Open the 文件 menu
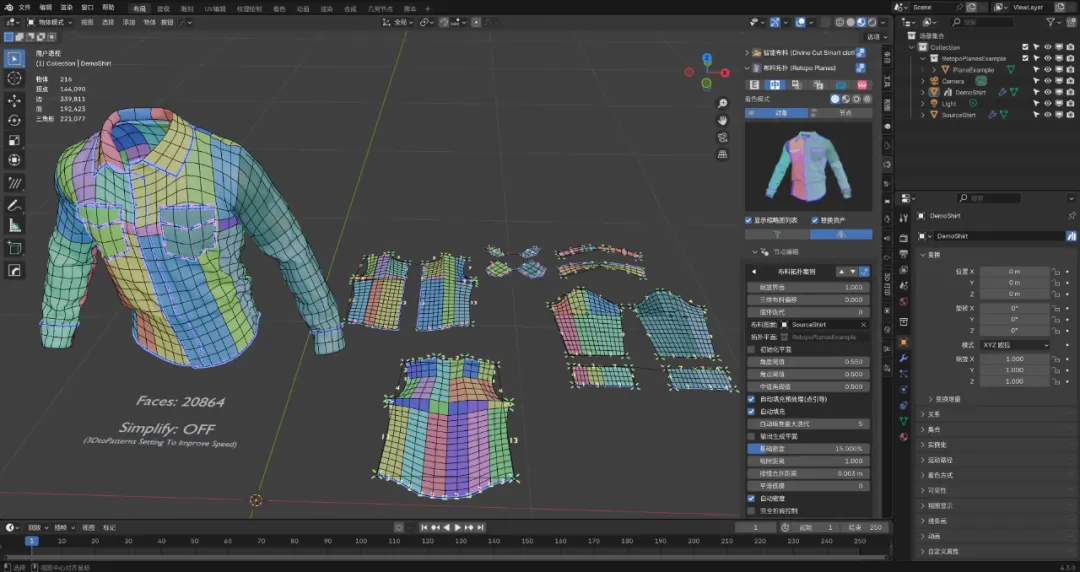The height and width of the screenshot is (572, 1080). coord(24,7)
